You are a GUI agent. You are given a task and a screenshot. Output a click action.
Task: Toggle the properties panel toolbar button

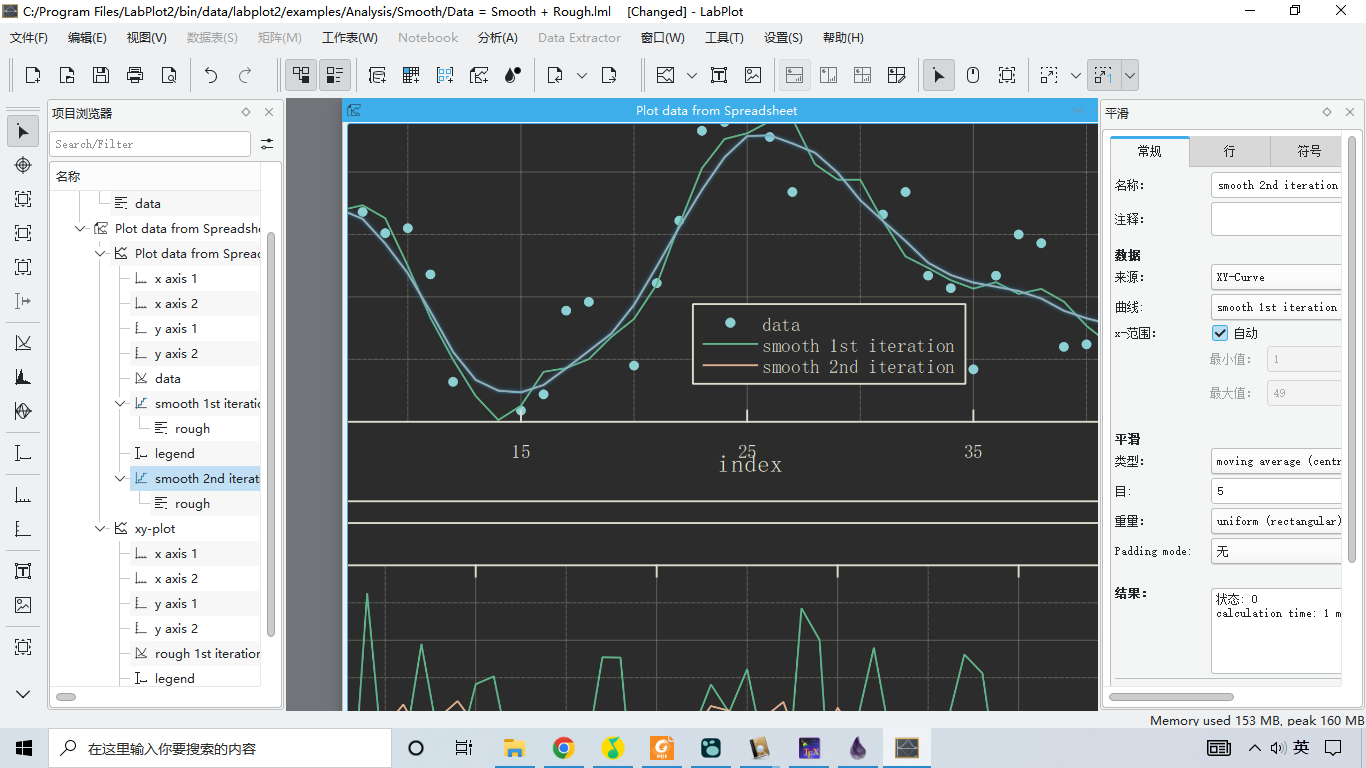tap(335, 75)
